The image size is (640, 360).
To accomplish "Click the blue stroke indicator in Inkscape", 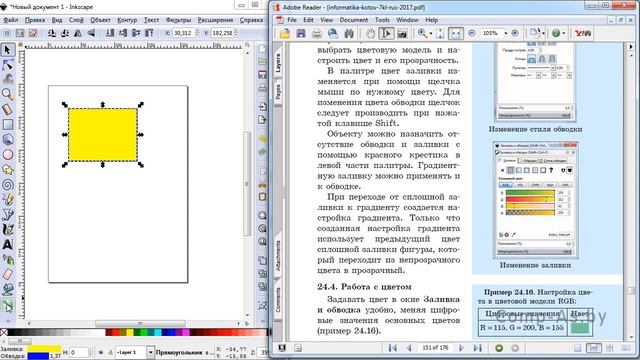I will pos(38,356).
